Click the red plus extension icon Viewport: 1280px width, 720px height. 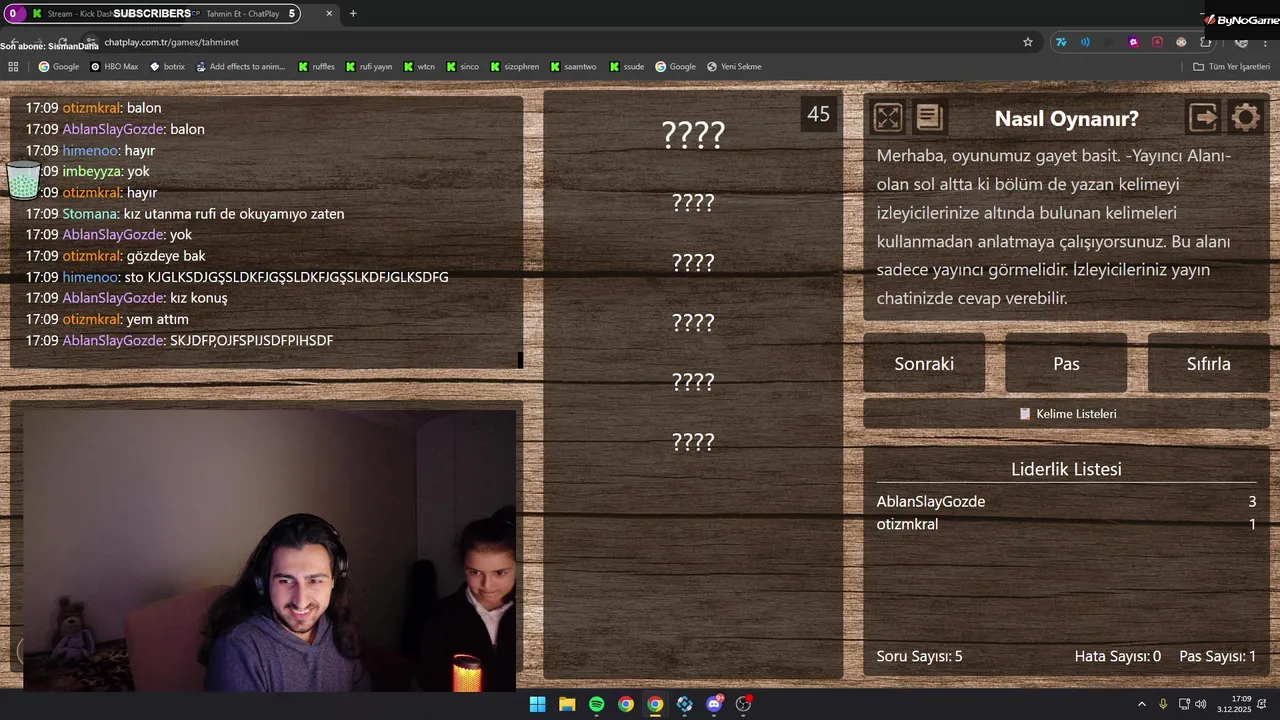coord(1157,42)
